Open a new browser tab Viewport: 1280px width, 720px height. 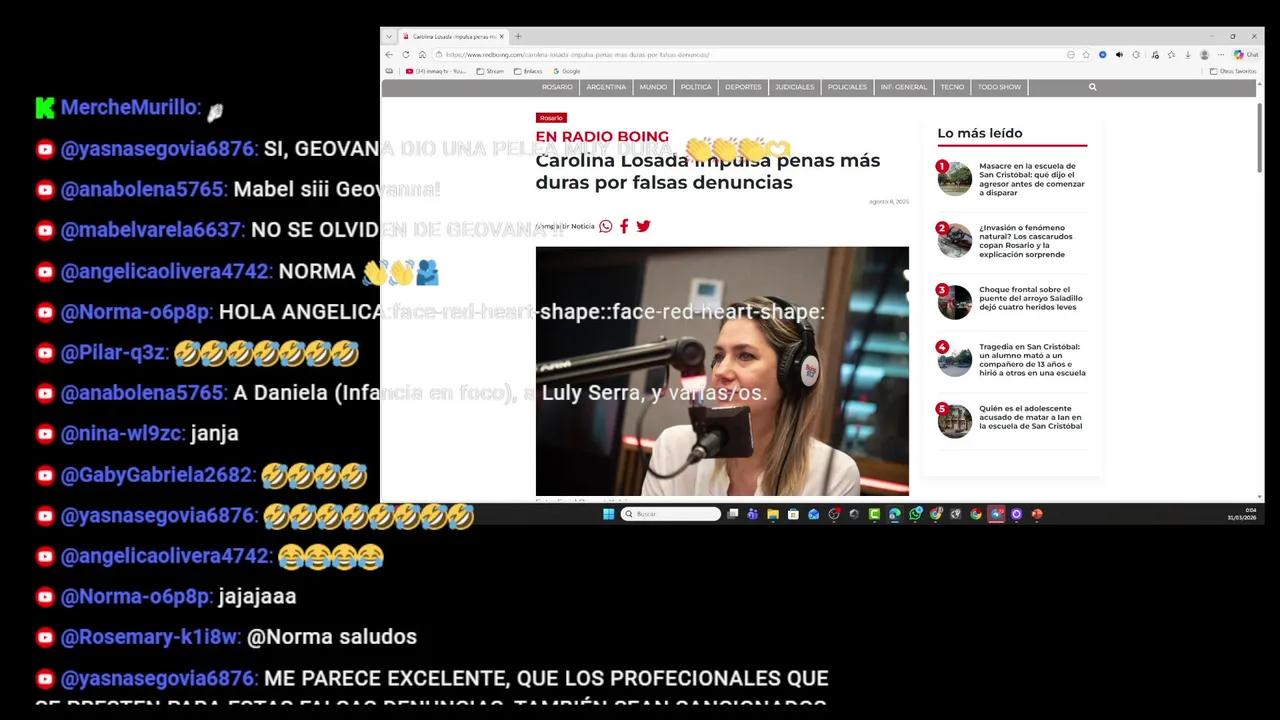click(x=518, y=36)
